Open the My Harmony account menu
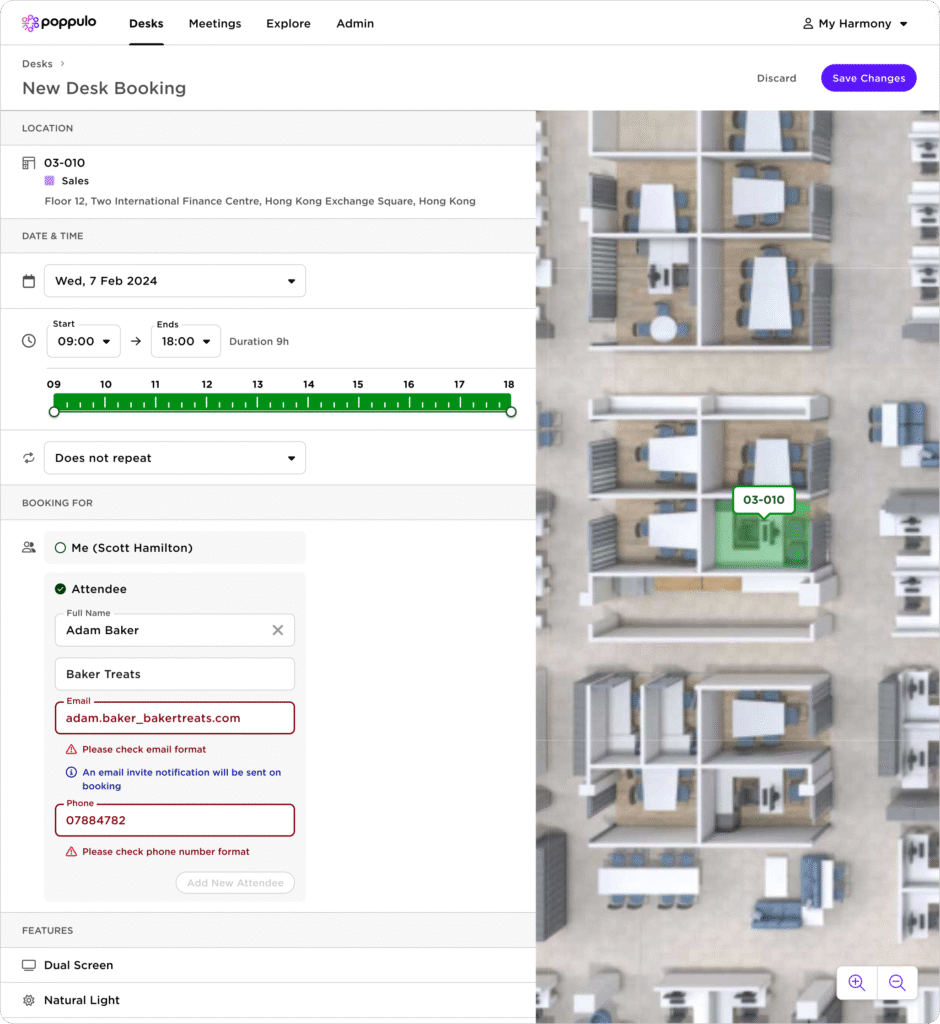Viewport: 940px width, 1024px height. coord(856,24)
